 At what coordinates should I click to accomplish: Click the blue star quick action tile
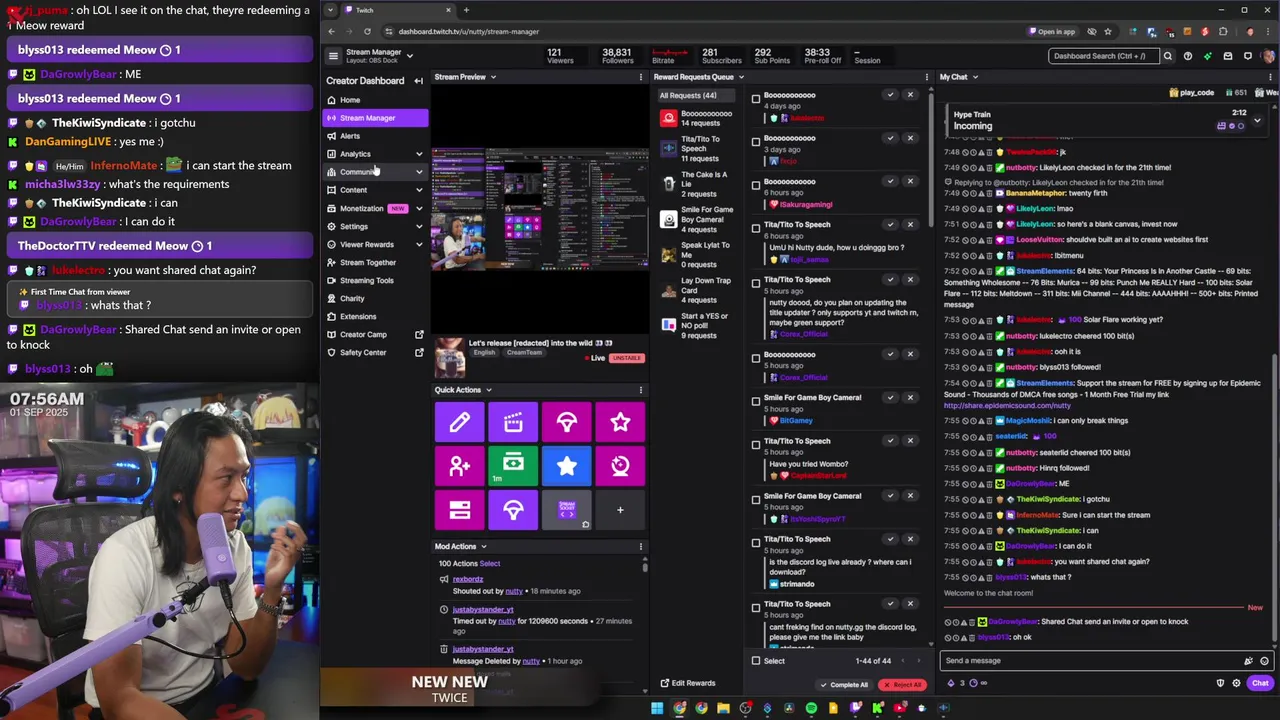tap(567, 465)
